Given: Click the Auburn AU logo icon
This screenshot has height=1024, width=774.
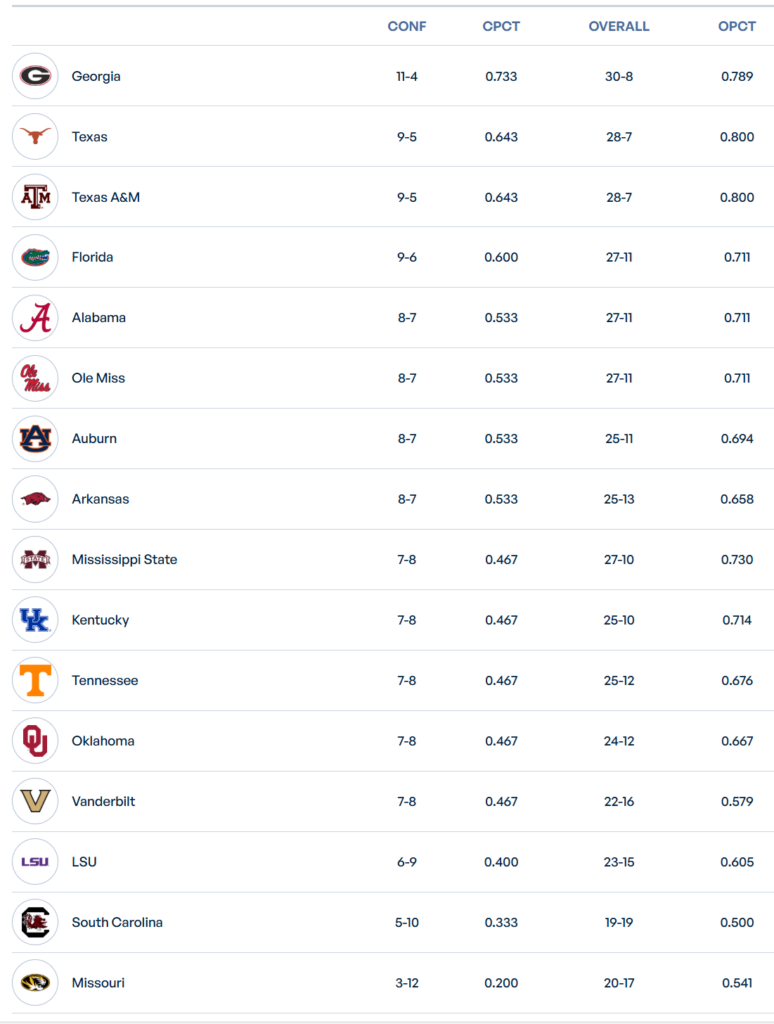Looking at the screenshot, I should coord(35,439).
